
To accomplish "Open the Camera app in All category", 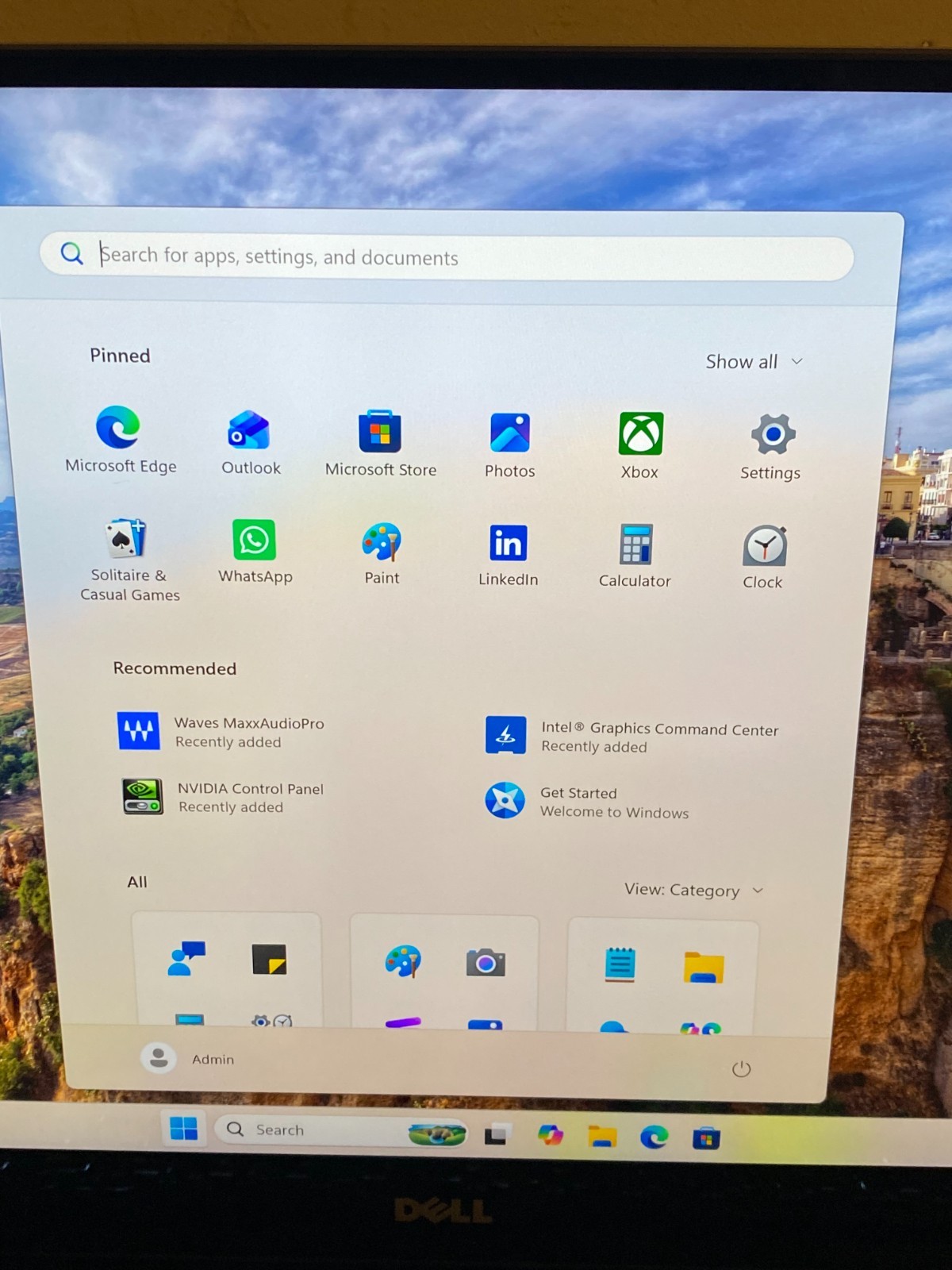I will (x=486, y=963).
